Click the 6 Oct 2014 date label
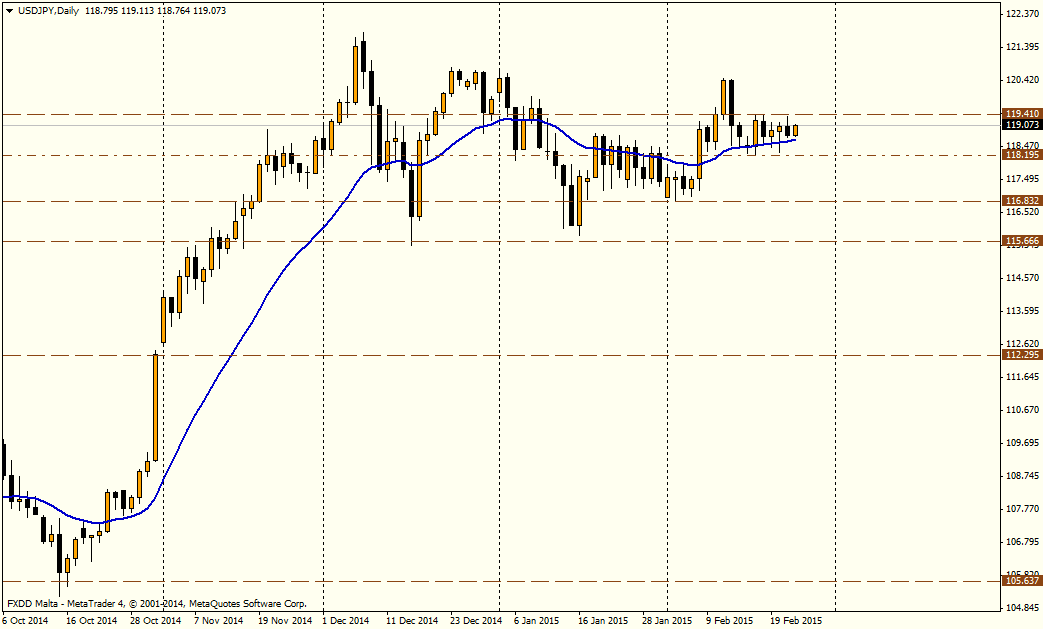Viewport: 1043px width, 629px height. [25, 620]
